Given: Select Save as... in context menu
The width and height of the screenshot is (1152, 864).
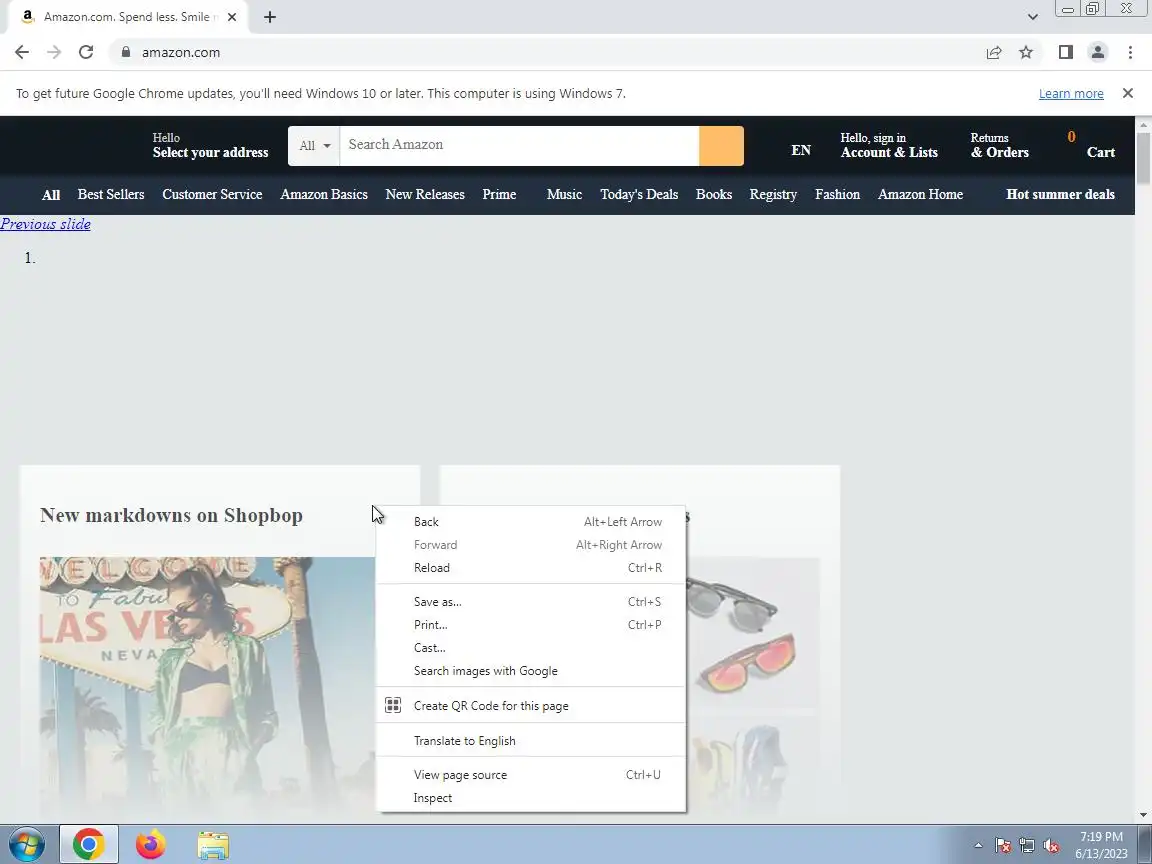Looking at the screenshot, I should [x=530, y=602].
